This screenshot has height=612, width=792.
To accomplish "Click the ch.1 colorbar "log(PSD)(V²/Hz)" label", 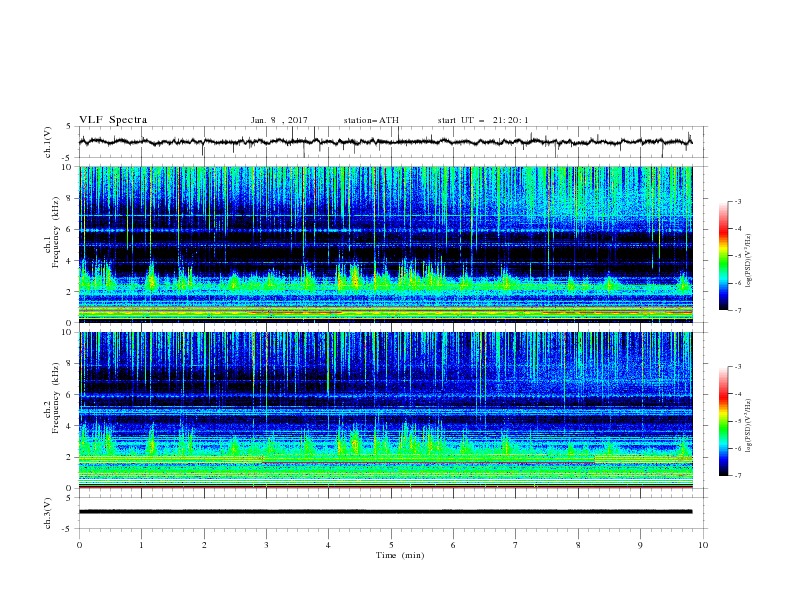I will (x=749, y=260).
